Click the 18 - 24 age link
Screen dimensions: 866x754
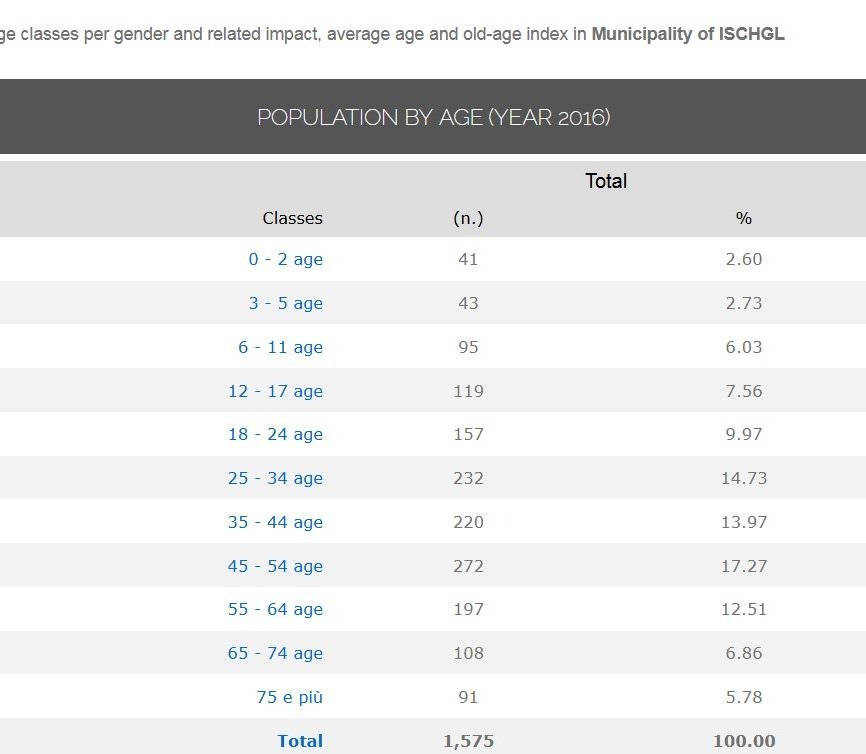pos(275,434)
